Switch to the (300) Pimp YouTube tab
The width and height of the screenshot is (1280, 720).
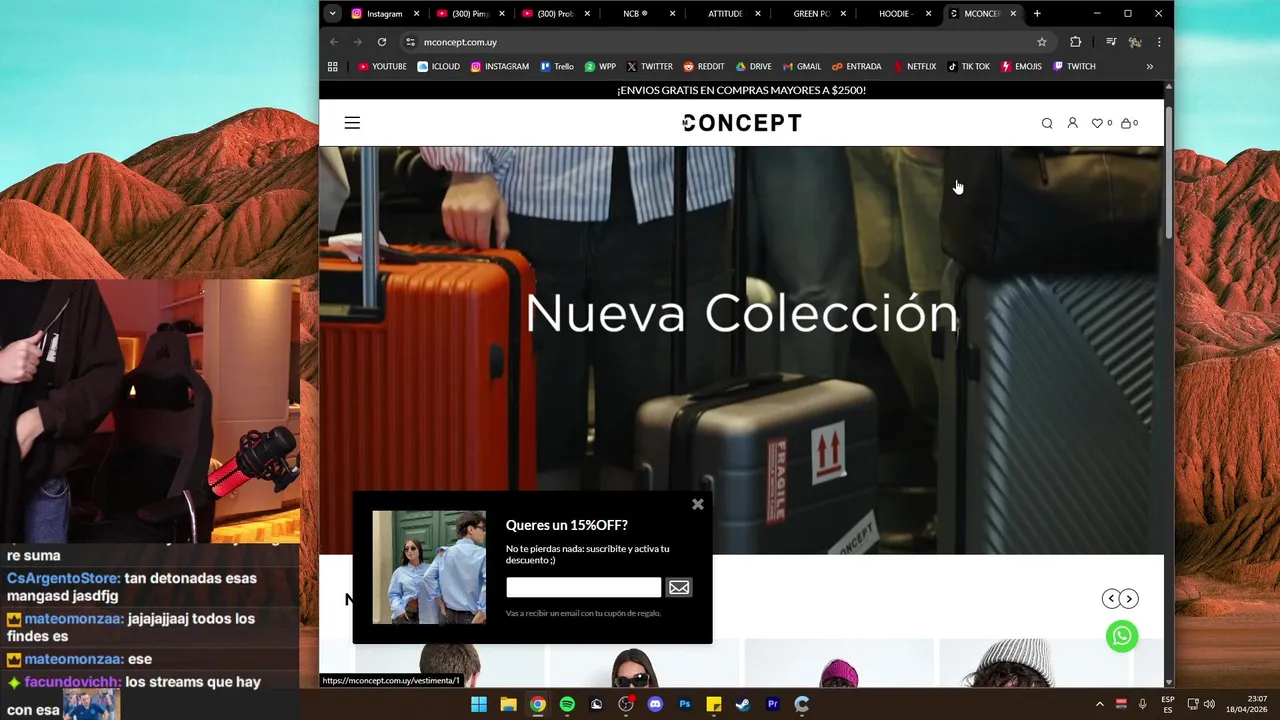tap(470, 14)
